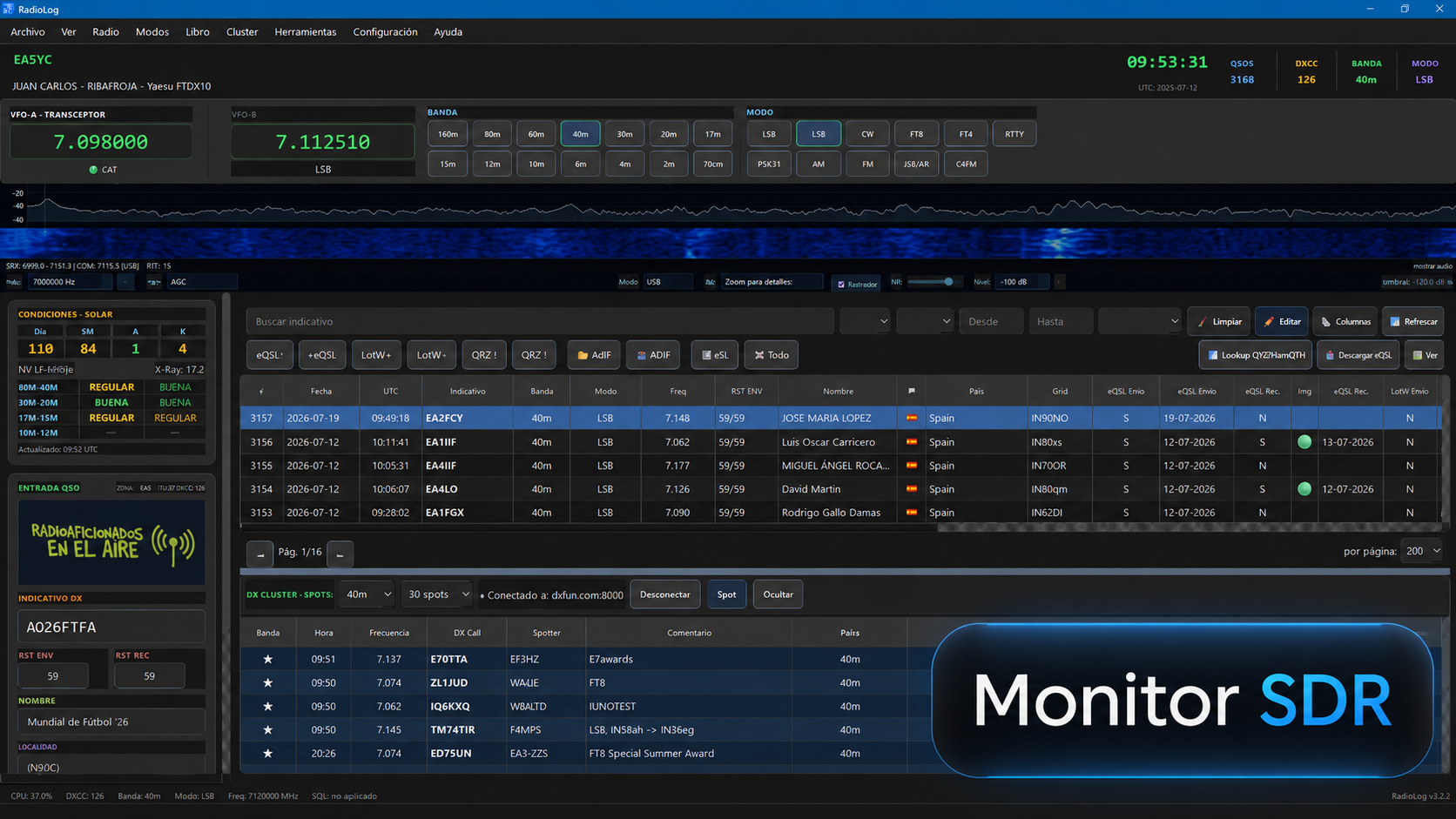The height and width of the screenshot is (819, 1456).
Task: Click the Spot button
Action: click(x=726, y=594)
